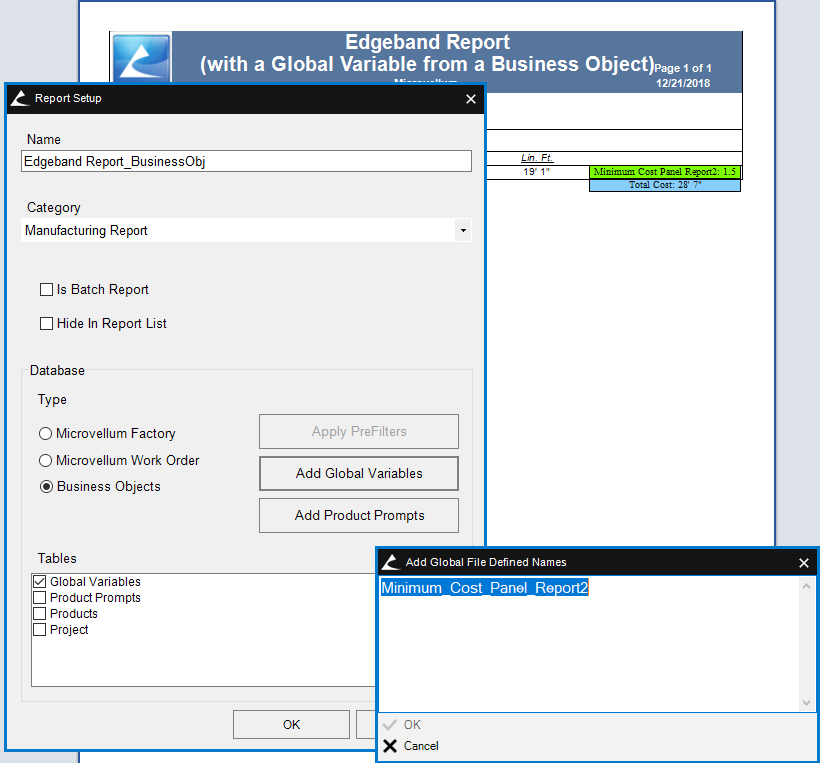This screenshot has width=820, height=763.
Task: Click the Add Product Prompts button
Action: click(359, 515)
